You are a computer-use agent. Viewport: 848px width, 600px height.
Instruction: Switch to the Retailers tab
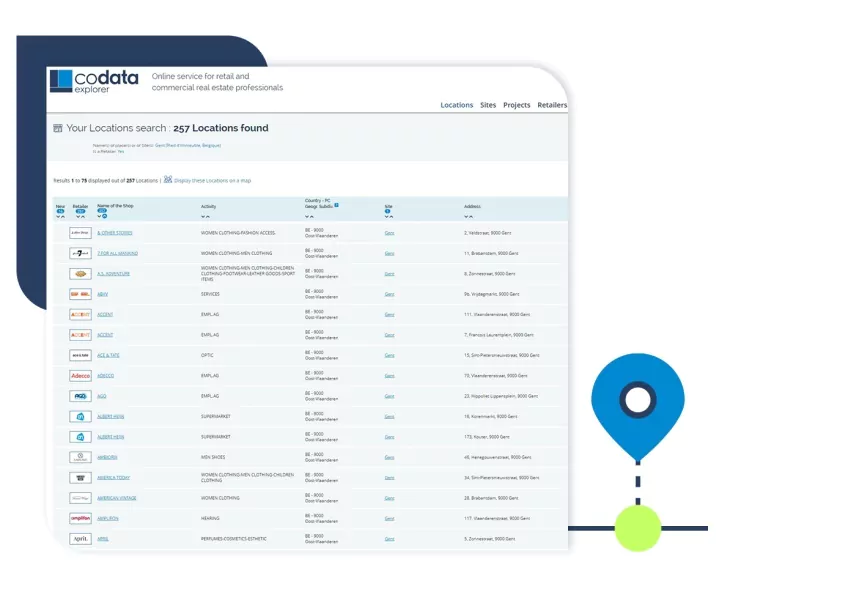point(552,105)
